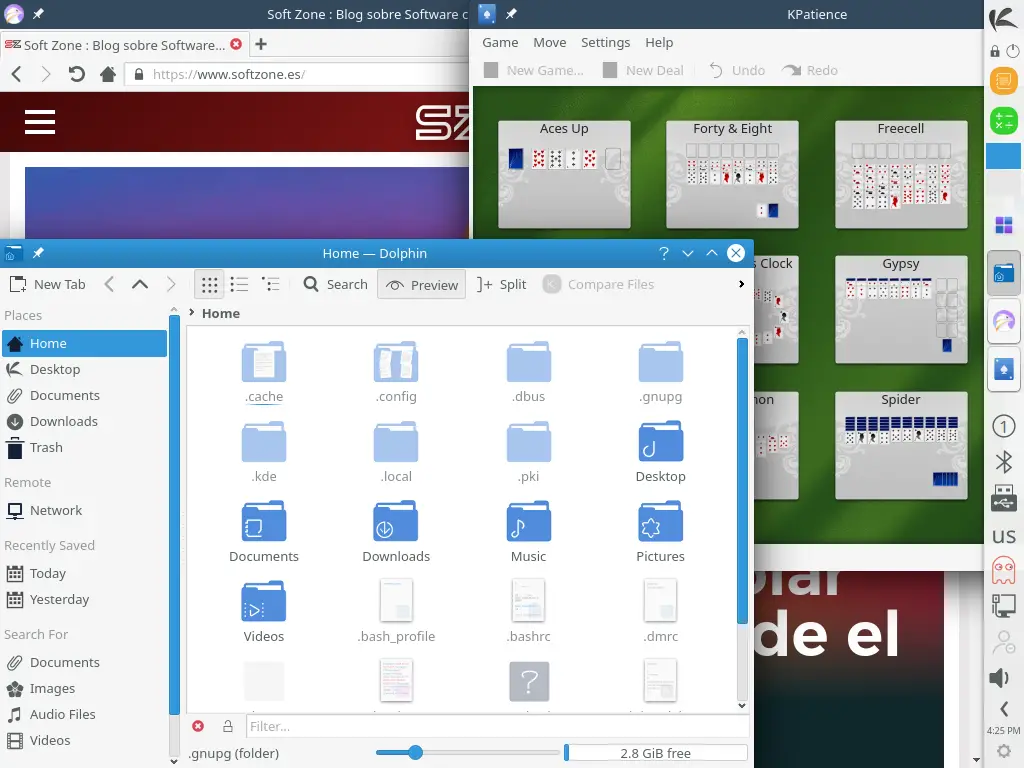Open the .dbus folder
Image resolution: width=1024 pixels, height=768 pixels.
click(528, 371)
